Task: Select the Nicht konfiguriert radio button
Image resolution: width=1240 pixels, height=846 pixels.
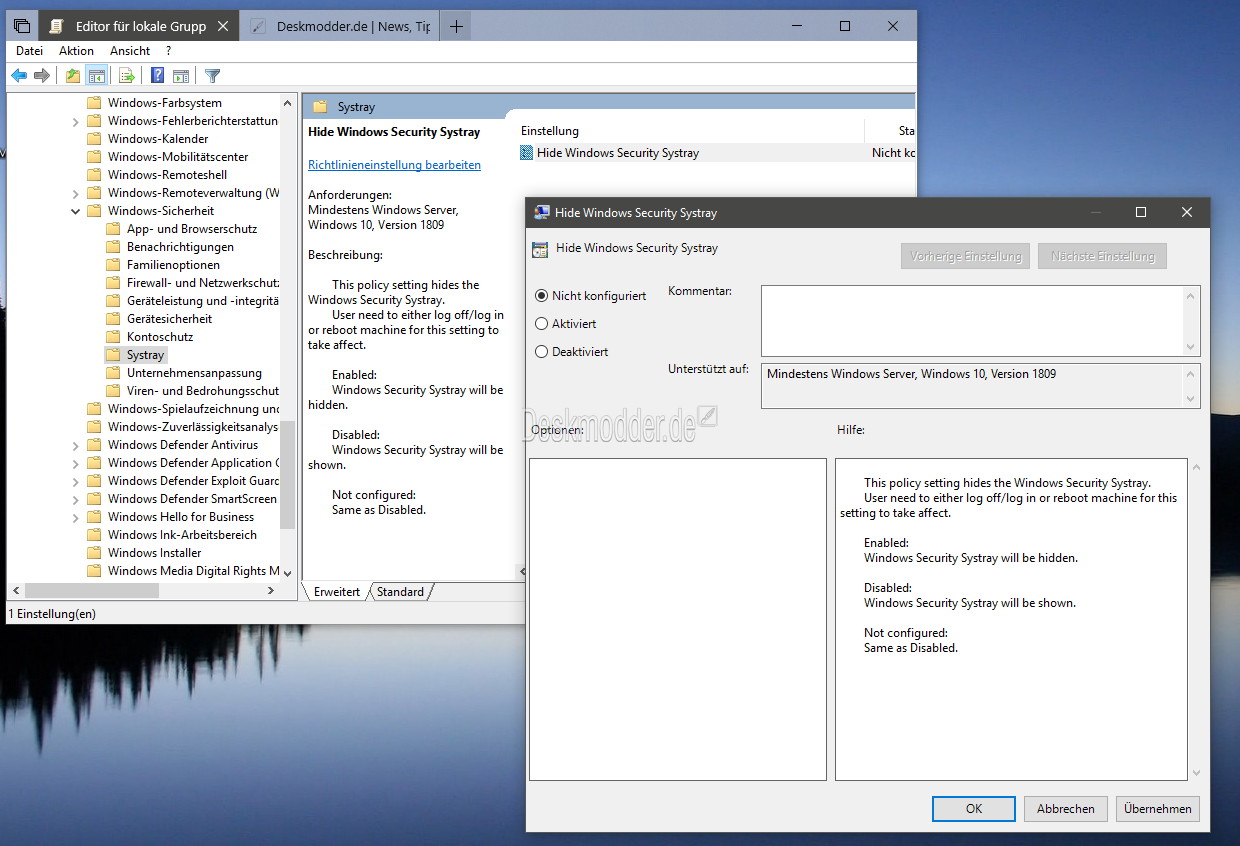Action: coord(542,296)
